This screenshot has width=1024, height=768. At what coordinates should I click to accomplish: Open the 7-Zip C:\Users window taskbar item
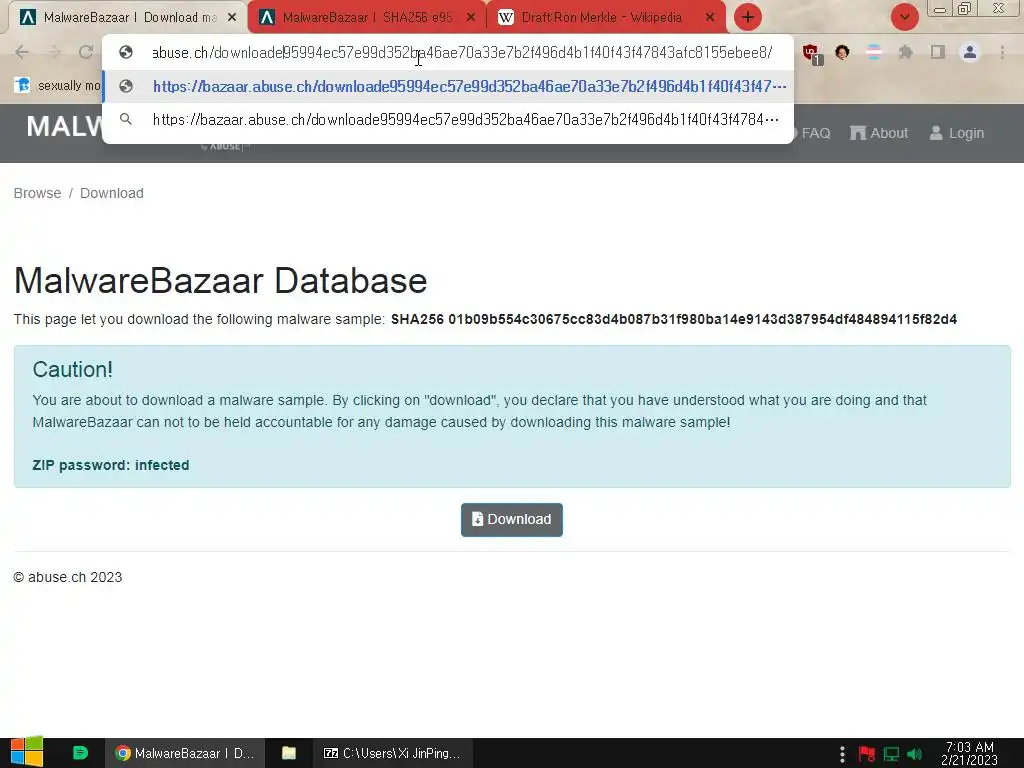pyautogui.click(x=392, y=753)
